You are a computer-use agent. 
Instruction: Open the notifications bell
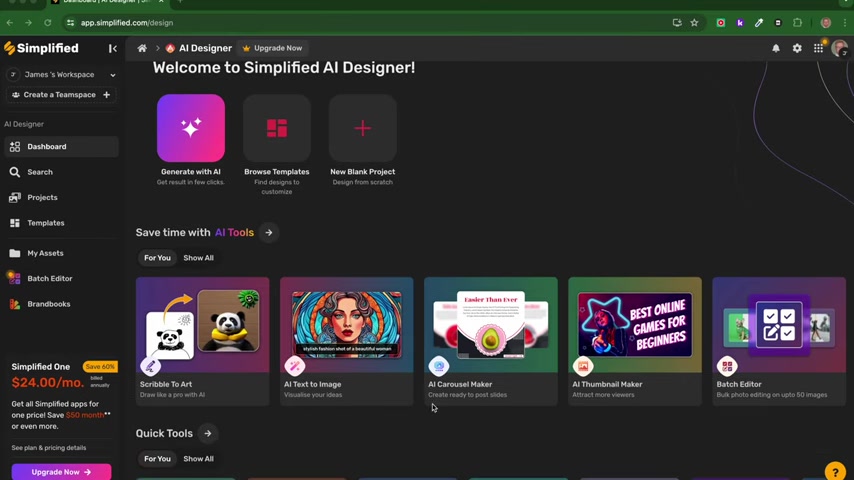pyautogui.click(x=776, y=48)
